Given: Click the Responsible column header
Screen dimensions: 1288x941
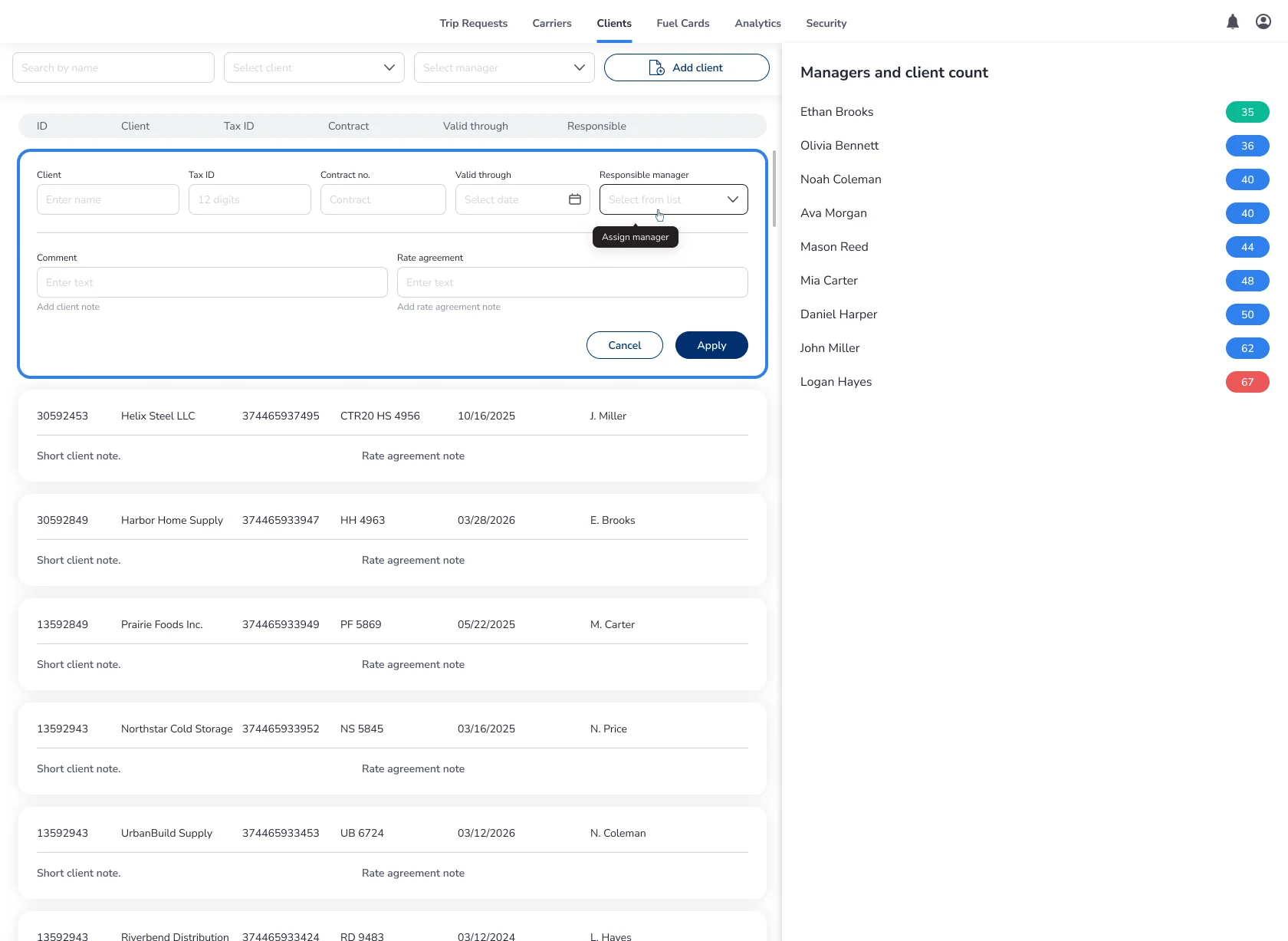Looking at the screenshot, I should tap(596, 126).
